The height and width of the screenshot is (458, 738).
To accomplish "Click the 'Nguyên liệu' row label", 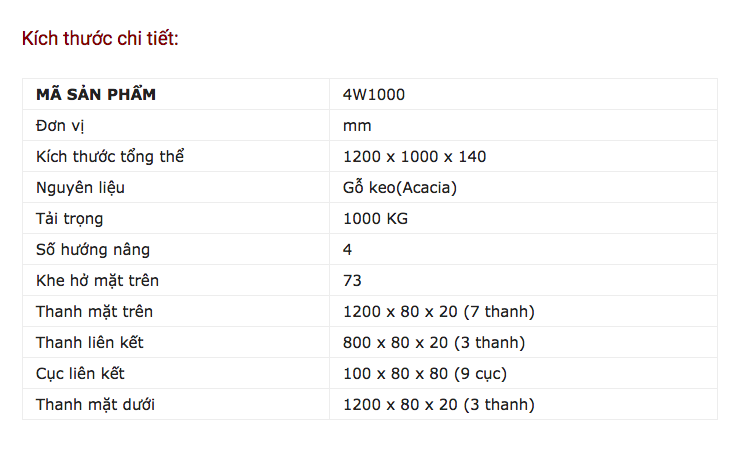I will [x=80, y=188].
